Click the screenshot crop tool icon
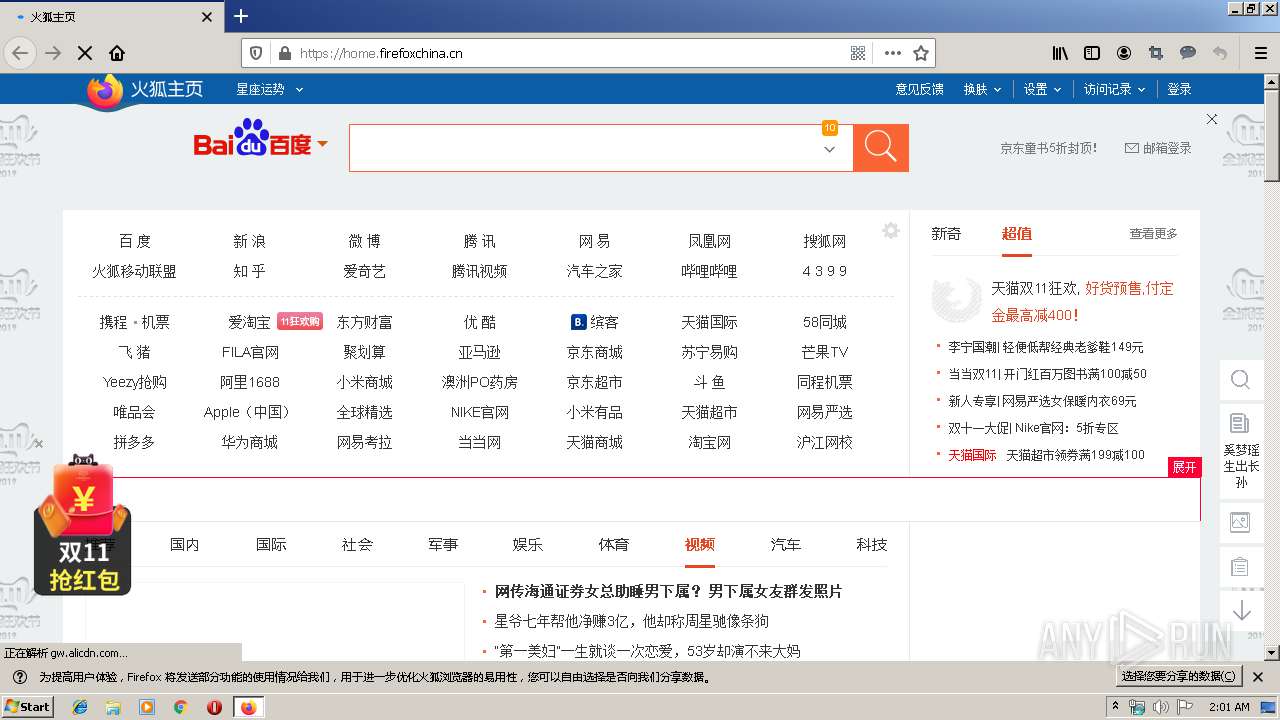The width and height of the screenshot is (1280, 720). coord(1156,53)
